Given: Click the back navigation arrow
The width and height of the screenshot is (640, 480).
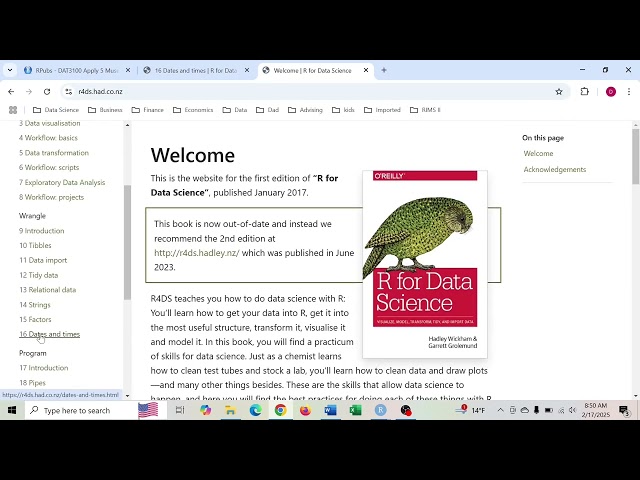Looking at the screenshot, I should (10, 91).
